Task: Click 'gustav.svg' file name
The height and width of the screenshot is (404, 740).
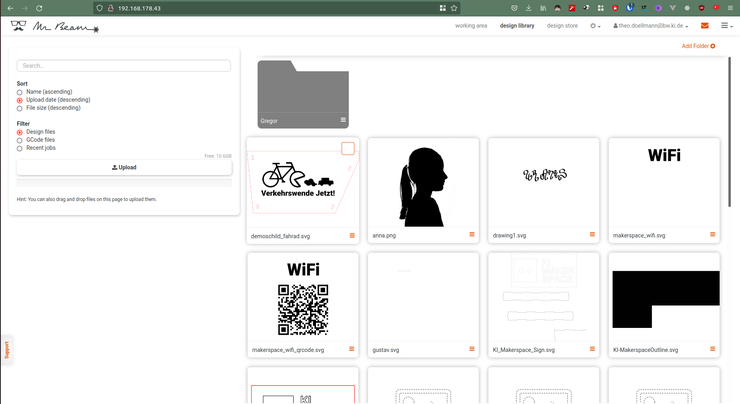Action: [386, 350]
